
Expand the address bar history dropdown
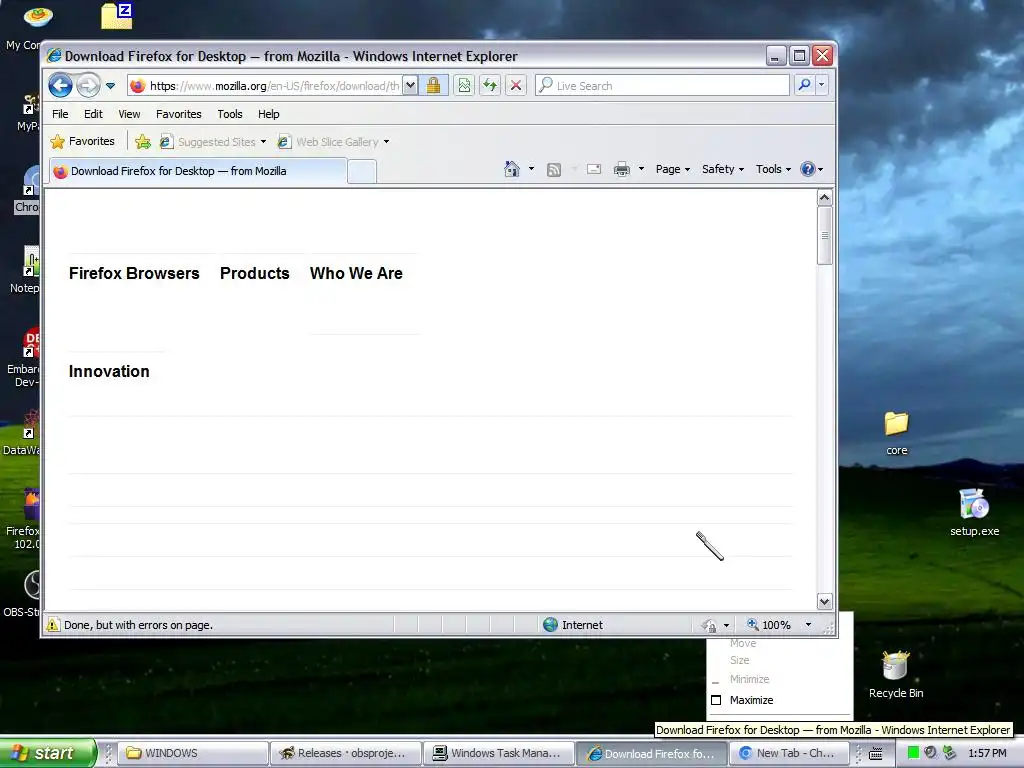click(410, 86)
